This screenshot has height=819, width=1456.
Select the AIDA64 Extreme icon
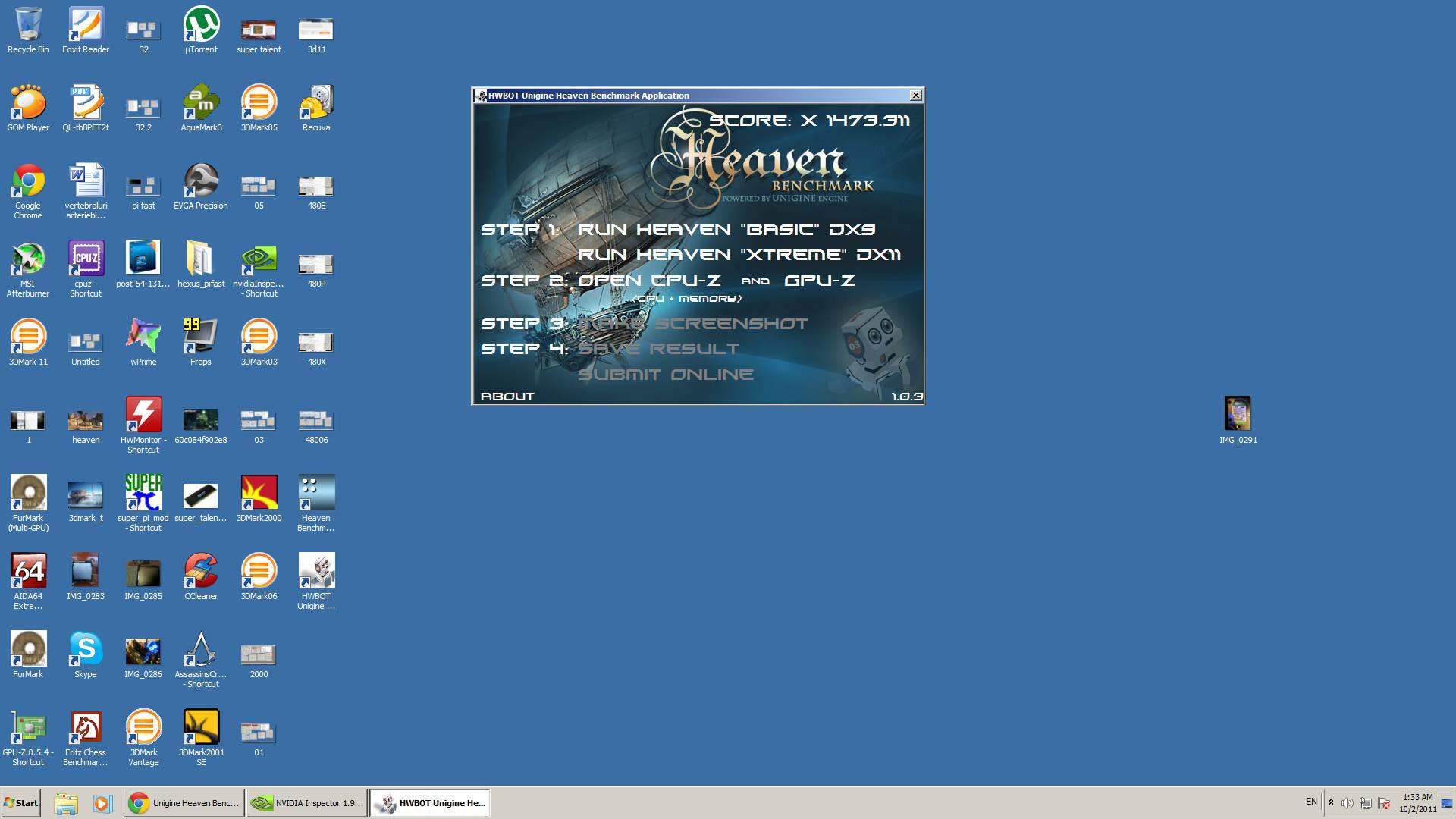point(28,582)
